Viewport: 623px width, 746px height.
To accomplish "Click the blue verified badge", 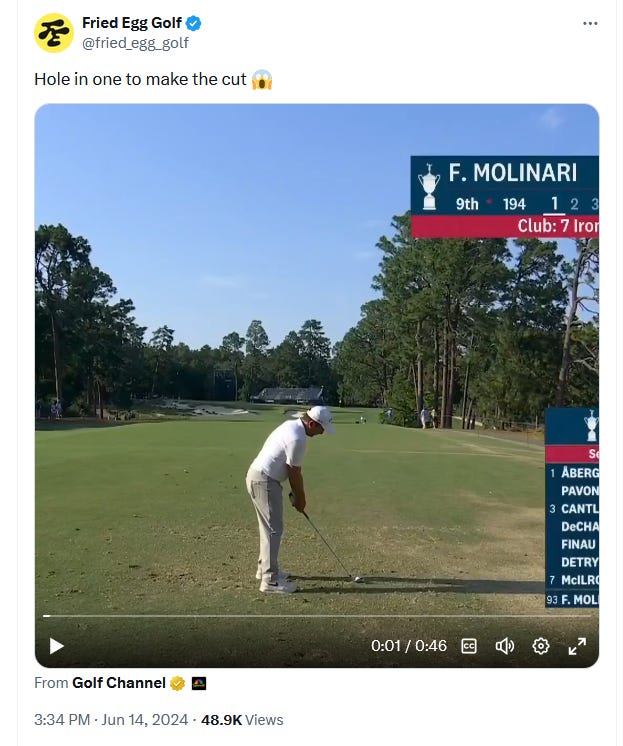I will (193, 23).
